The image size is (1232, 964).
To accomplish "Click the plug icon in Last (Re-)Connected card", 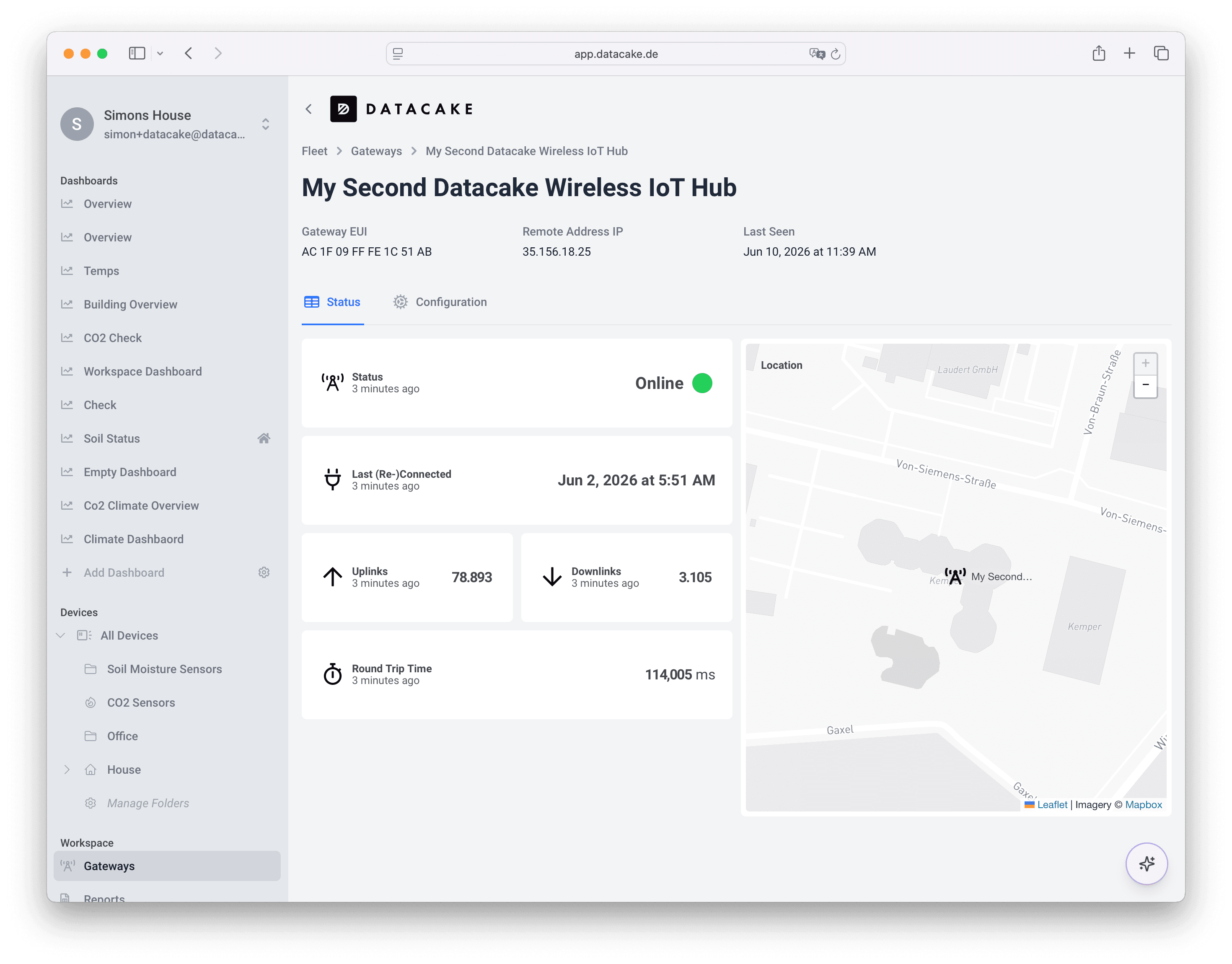I will click(332, 480).
